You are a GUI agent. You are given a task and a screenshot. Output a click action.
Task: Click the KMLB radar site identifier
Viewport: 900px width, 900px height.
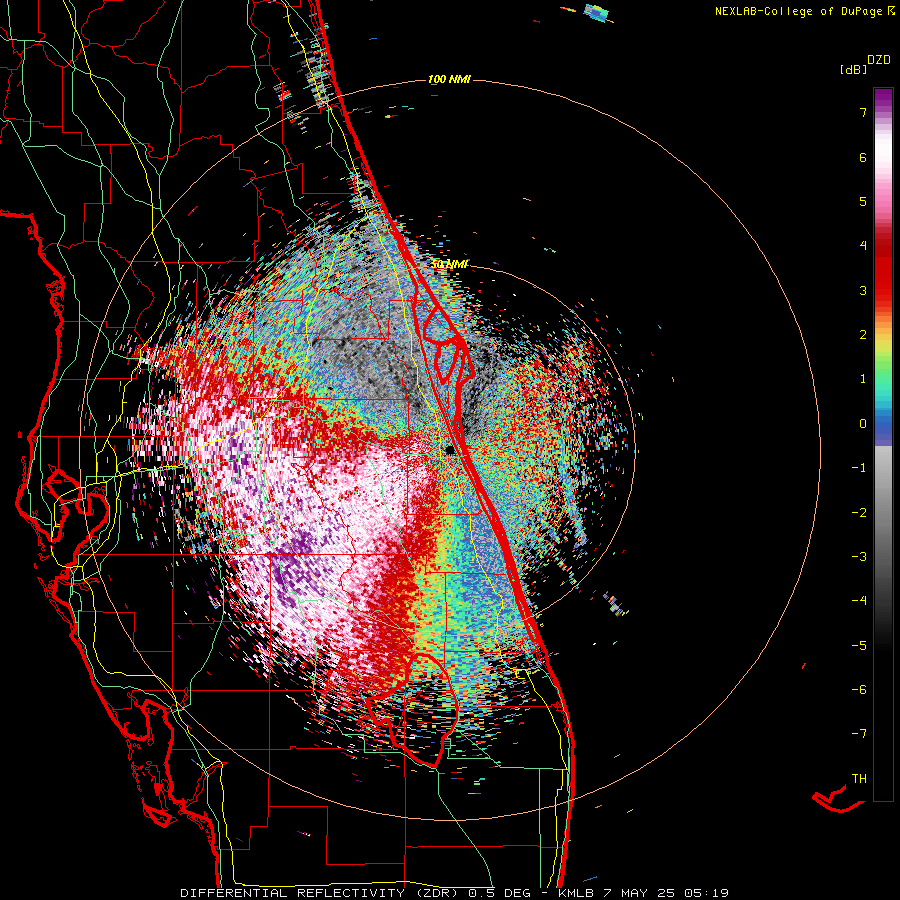(x=577, y=893)
